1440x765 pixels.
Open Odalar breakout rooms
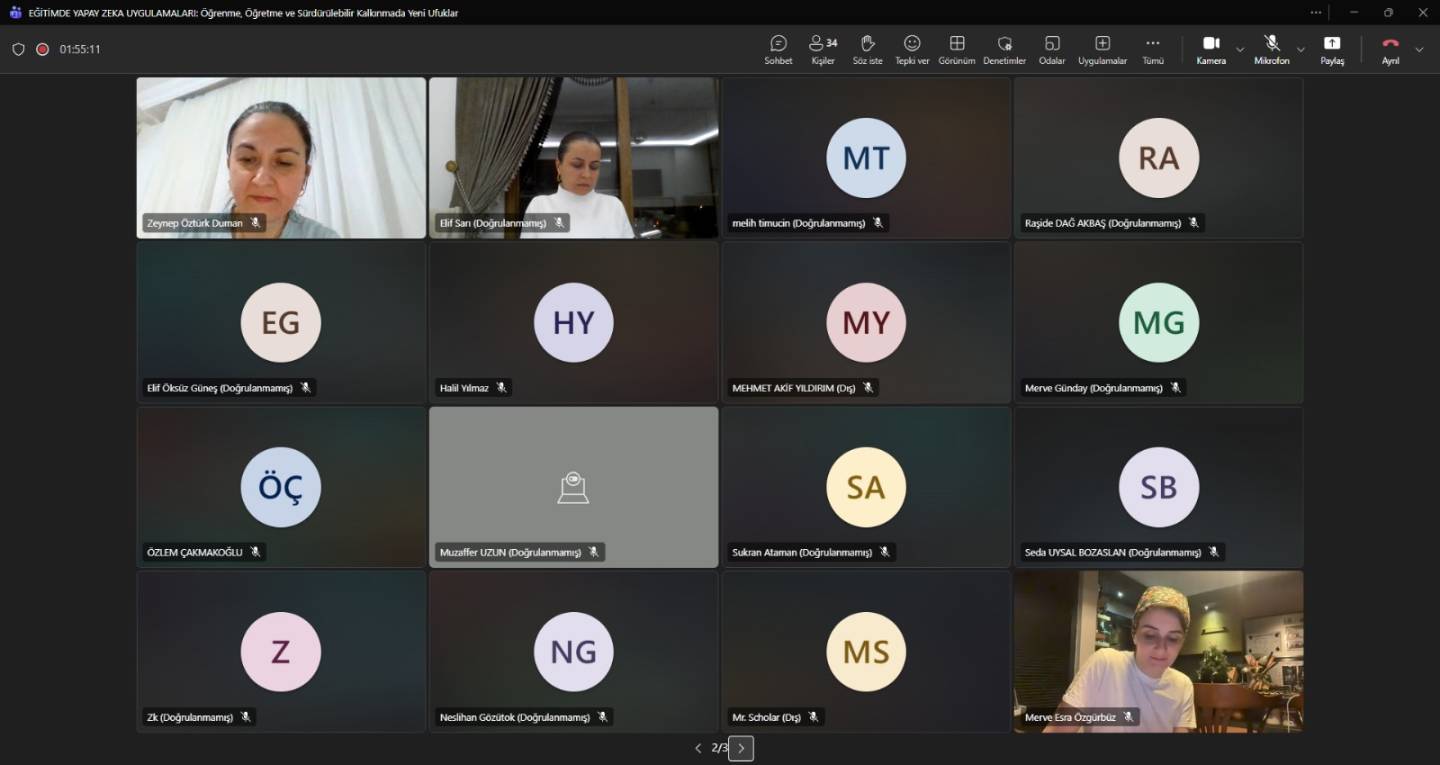coord(1052,49)
